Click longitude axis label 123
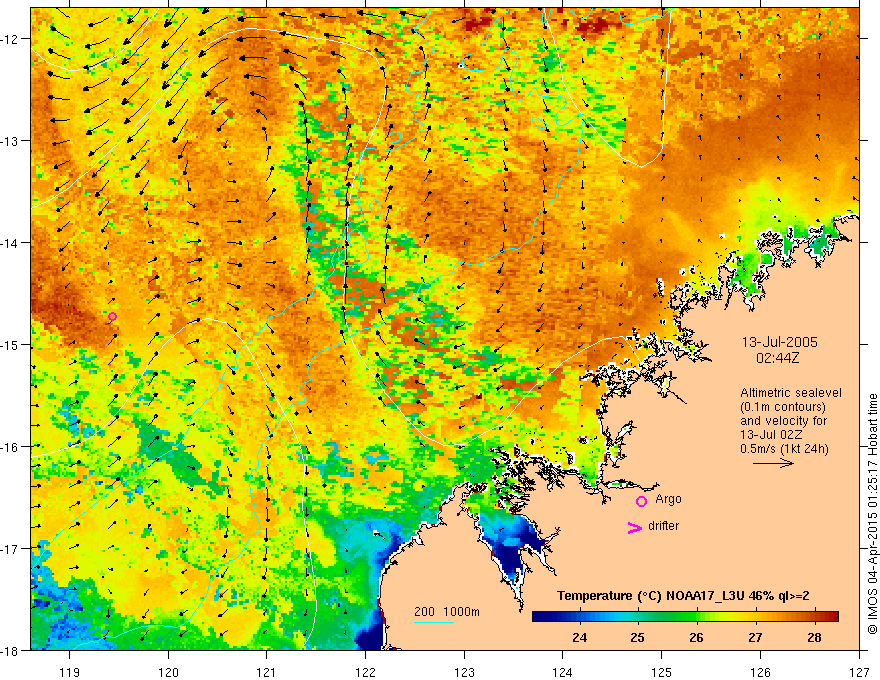 (x=464, y=672)
